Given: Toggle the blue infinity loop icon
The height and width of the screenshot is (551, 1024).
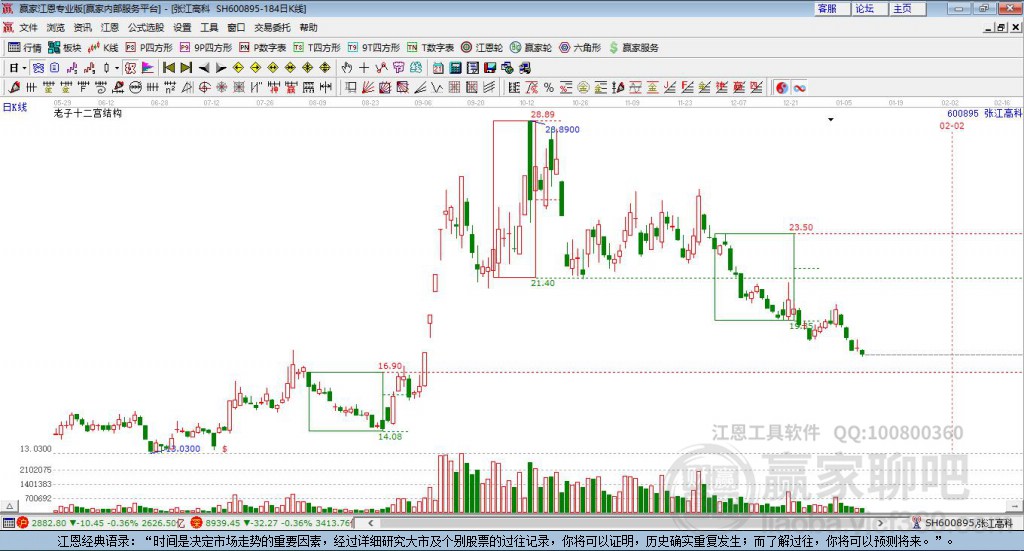Looking at the screenshot, I should pos(799,87).
